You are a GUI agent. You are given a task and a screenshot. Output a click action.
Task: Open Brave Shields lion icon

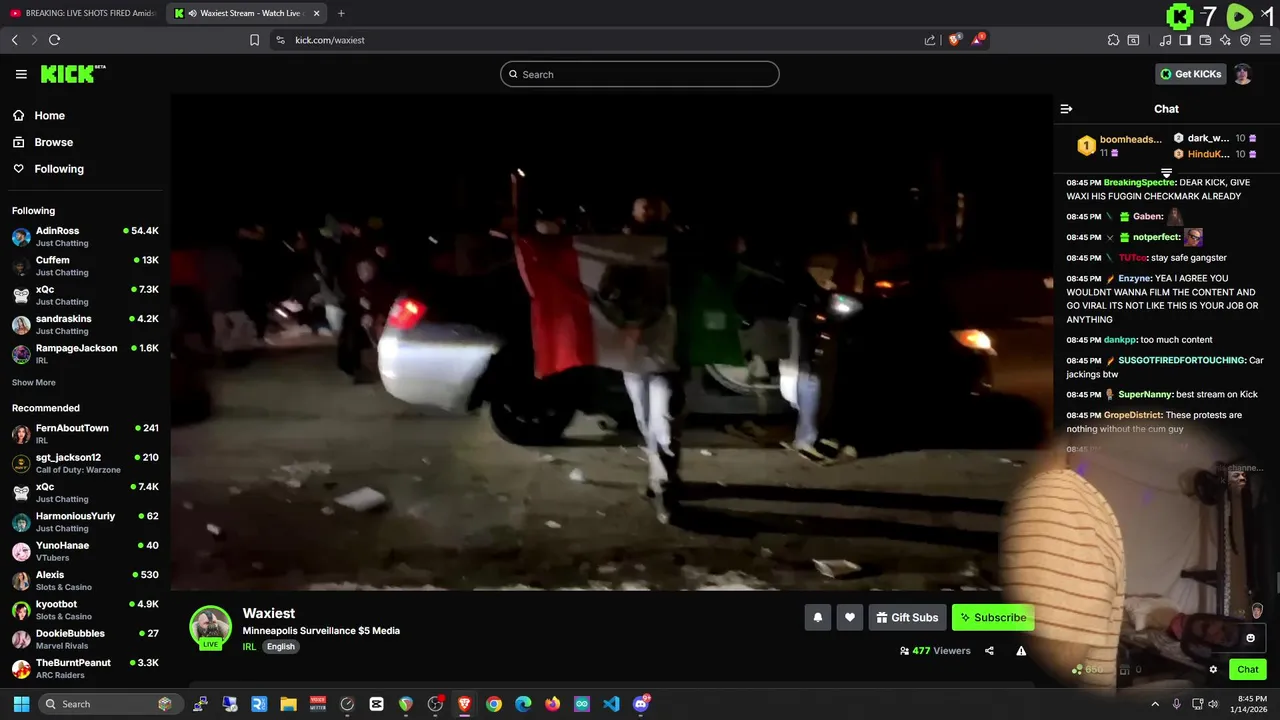point(954,40)
